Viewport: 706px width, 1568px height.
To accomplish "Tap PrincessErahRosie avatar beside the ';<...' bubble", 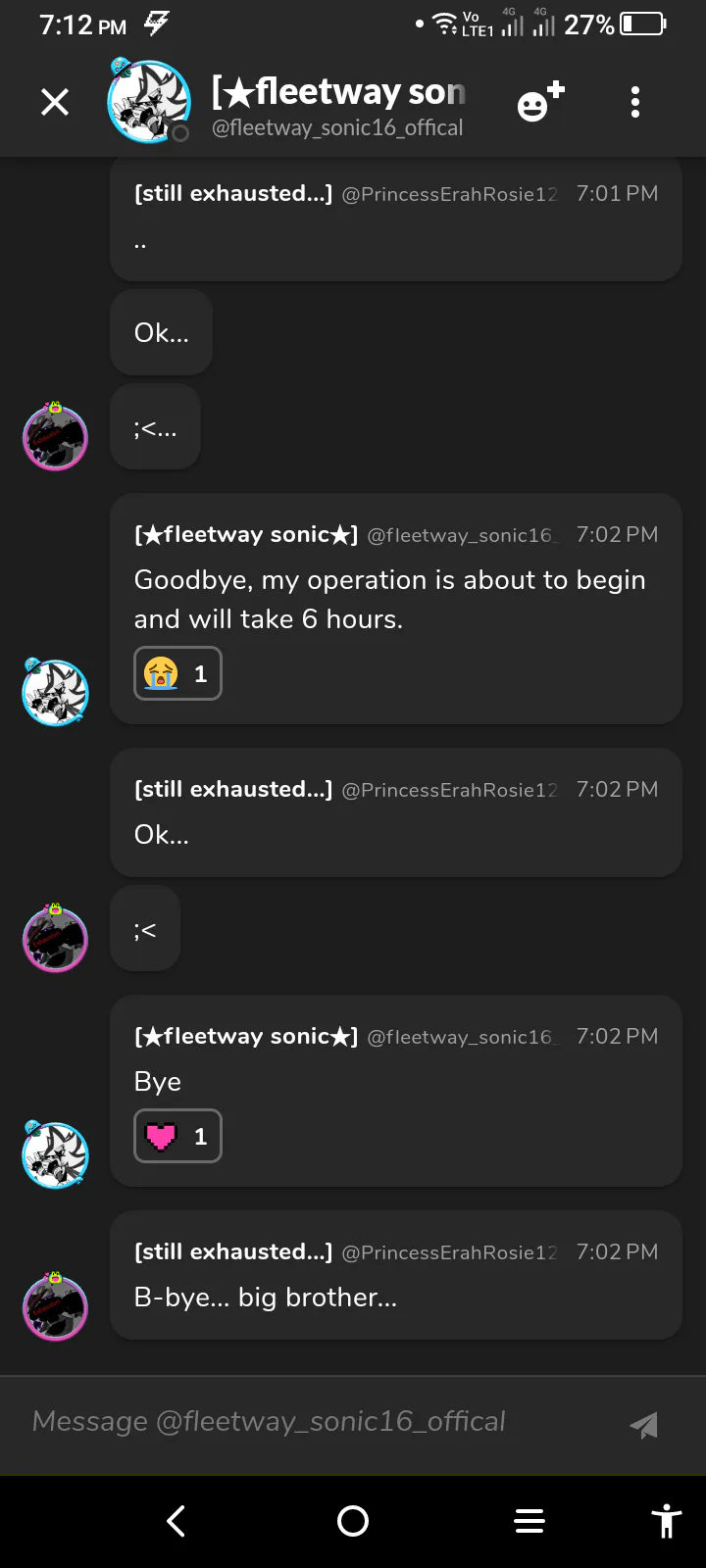I will pos(56,436).
